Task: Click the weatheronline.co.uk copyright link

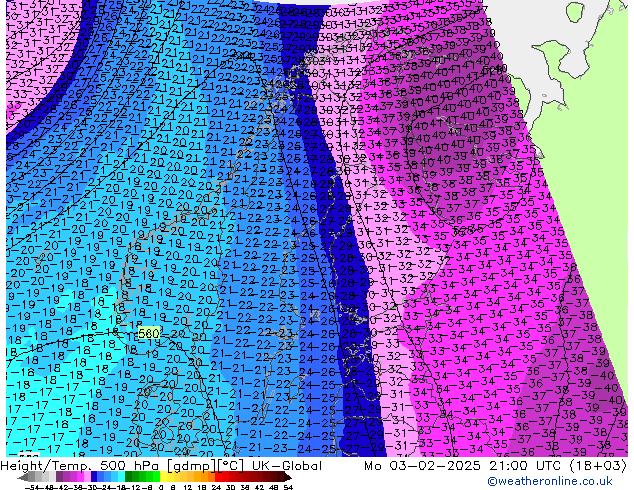Action: click(550, 481)
